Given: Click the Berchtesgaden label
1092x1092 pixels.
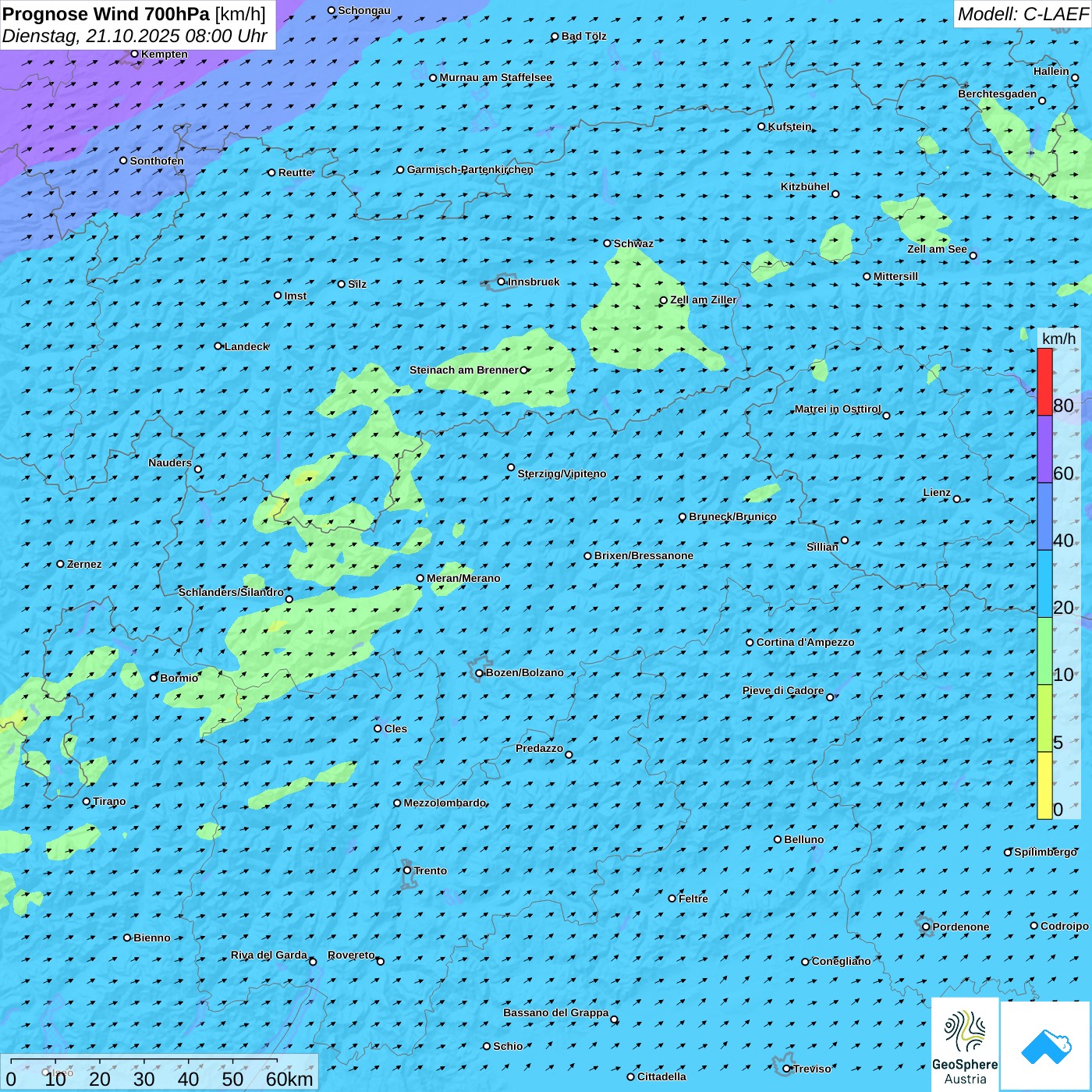Looking at the screenshot, I should point(998,94).
